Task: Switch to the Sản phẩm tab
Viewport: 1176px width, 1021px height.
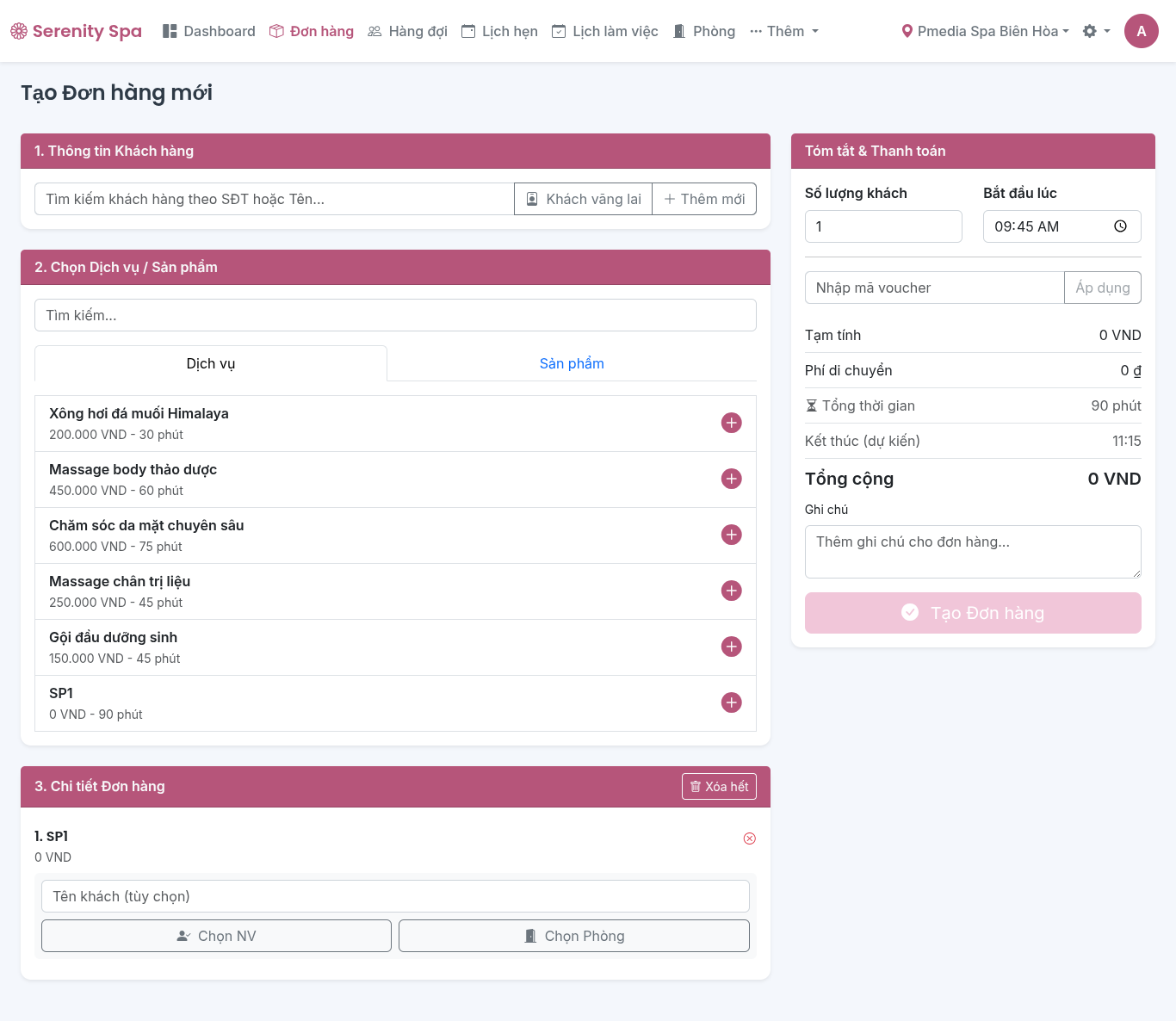Action: click(x=572, y=363)
